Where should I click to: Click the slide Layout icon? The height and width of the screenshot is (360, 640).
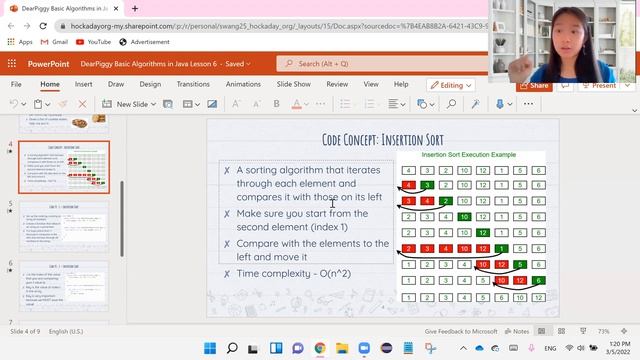[187, 104]
